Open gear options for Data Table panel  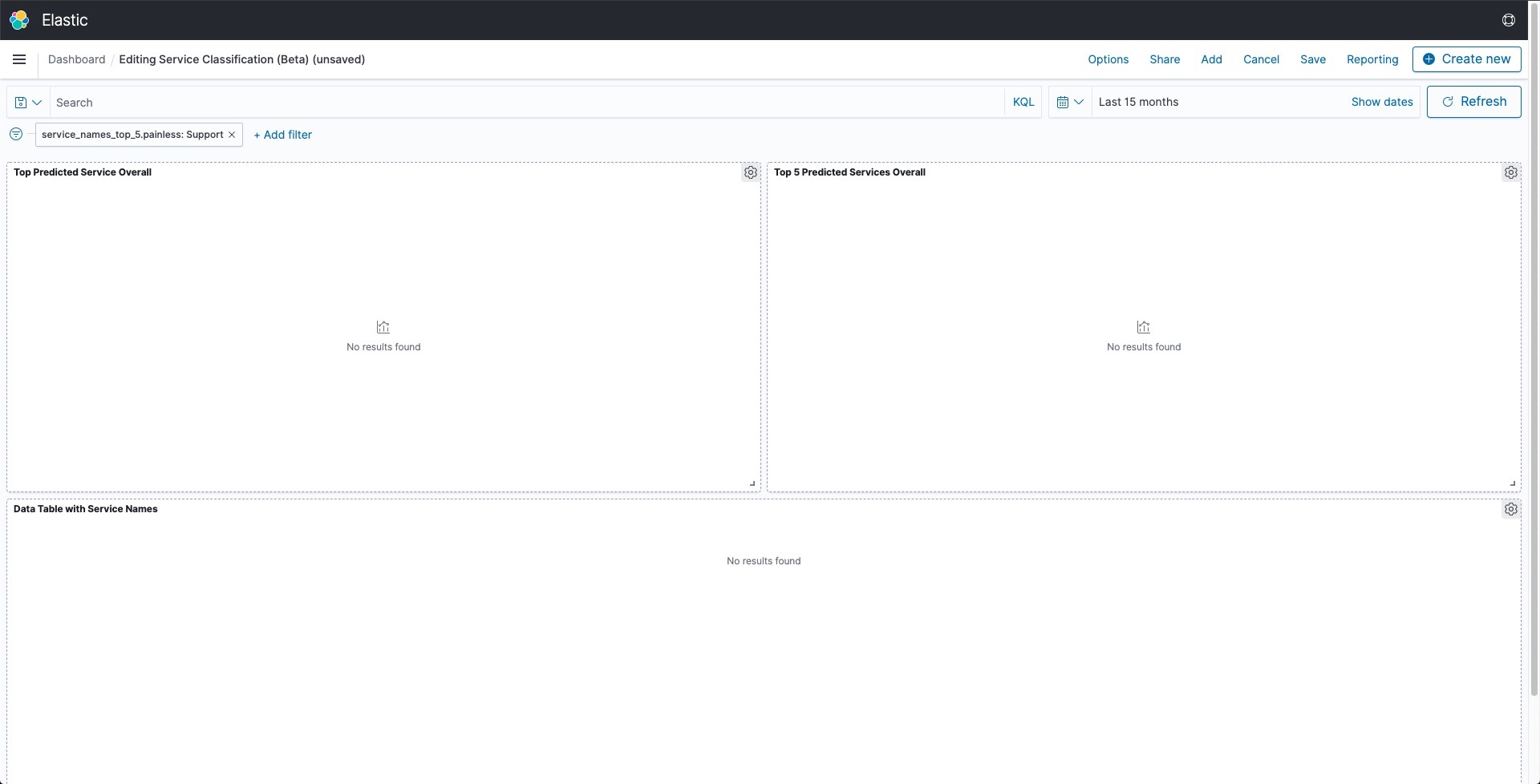click(1511, 509)
